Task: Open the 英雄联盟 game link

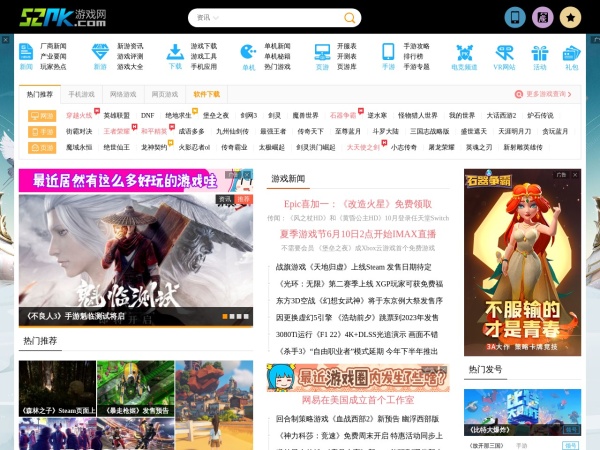Action: (x=117, y=115)
